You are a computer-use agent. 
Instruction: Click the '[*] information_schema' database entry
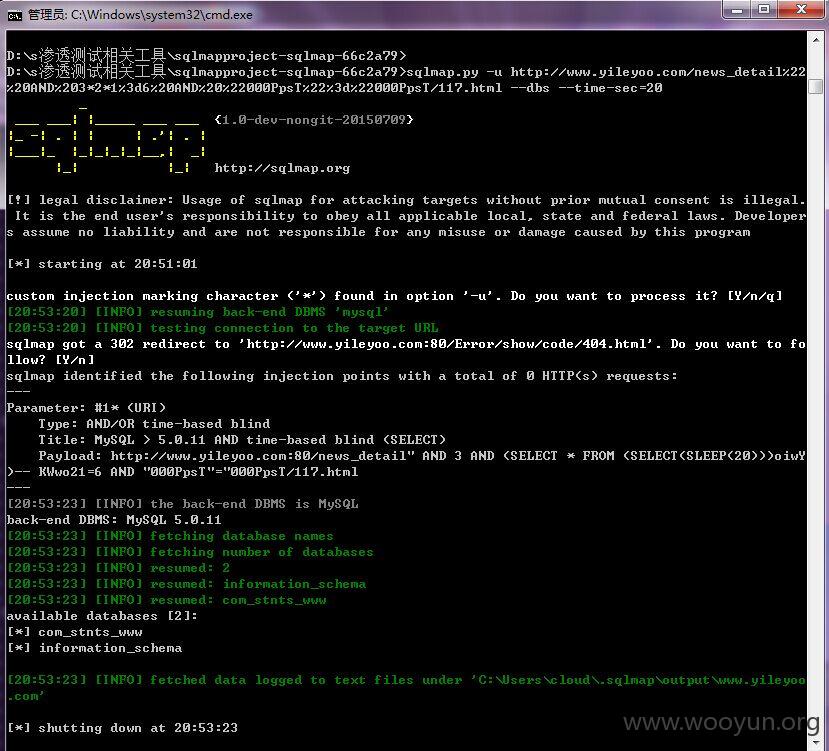pyautogui.click(x=95, y=648)
